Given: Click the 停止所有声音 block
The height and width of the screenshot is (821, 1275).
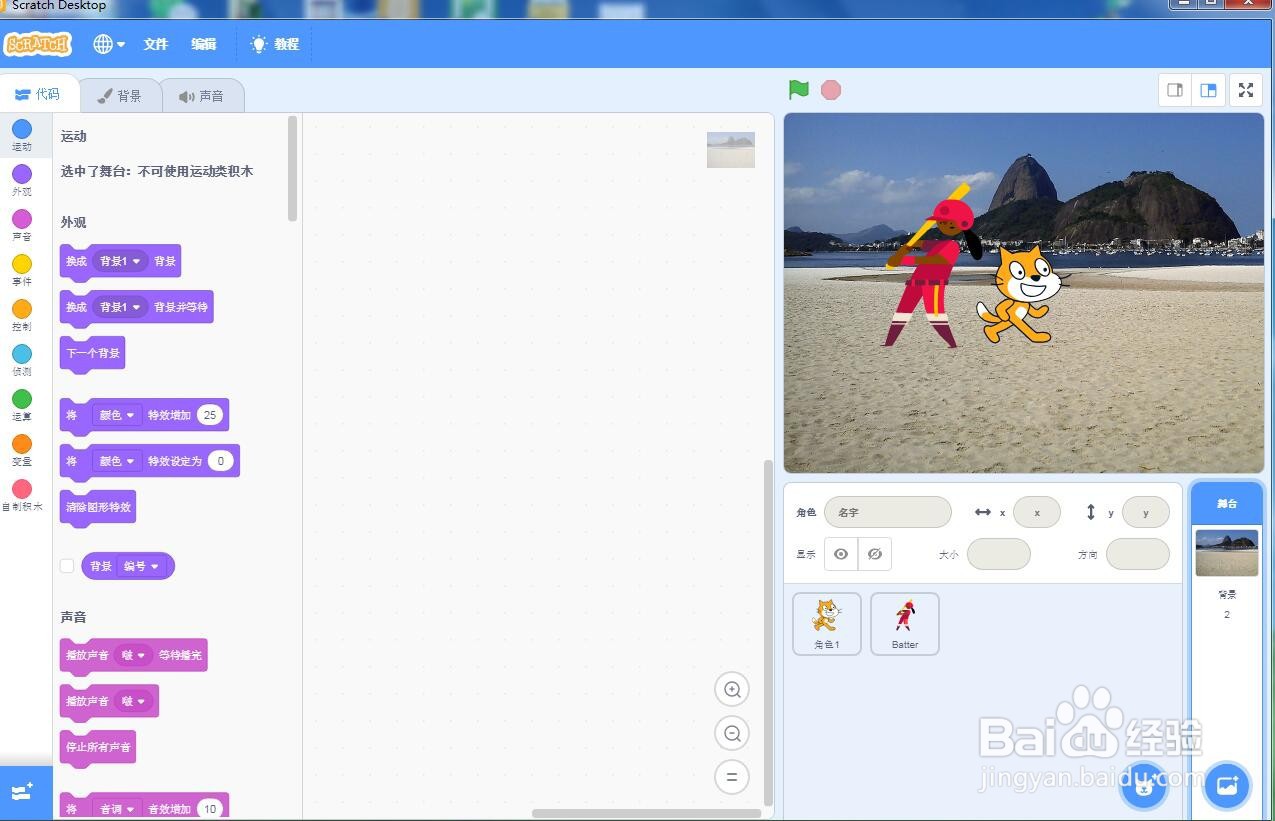Looking at the screenshot, I should tap(98, 748).
